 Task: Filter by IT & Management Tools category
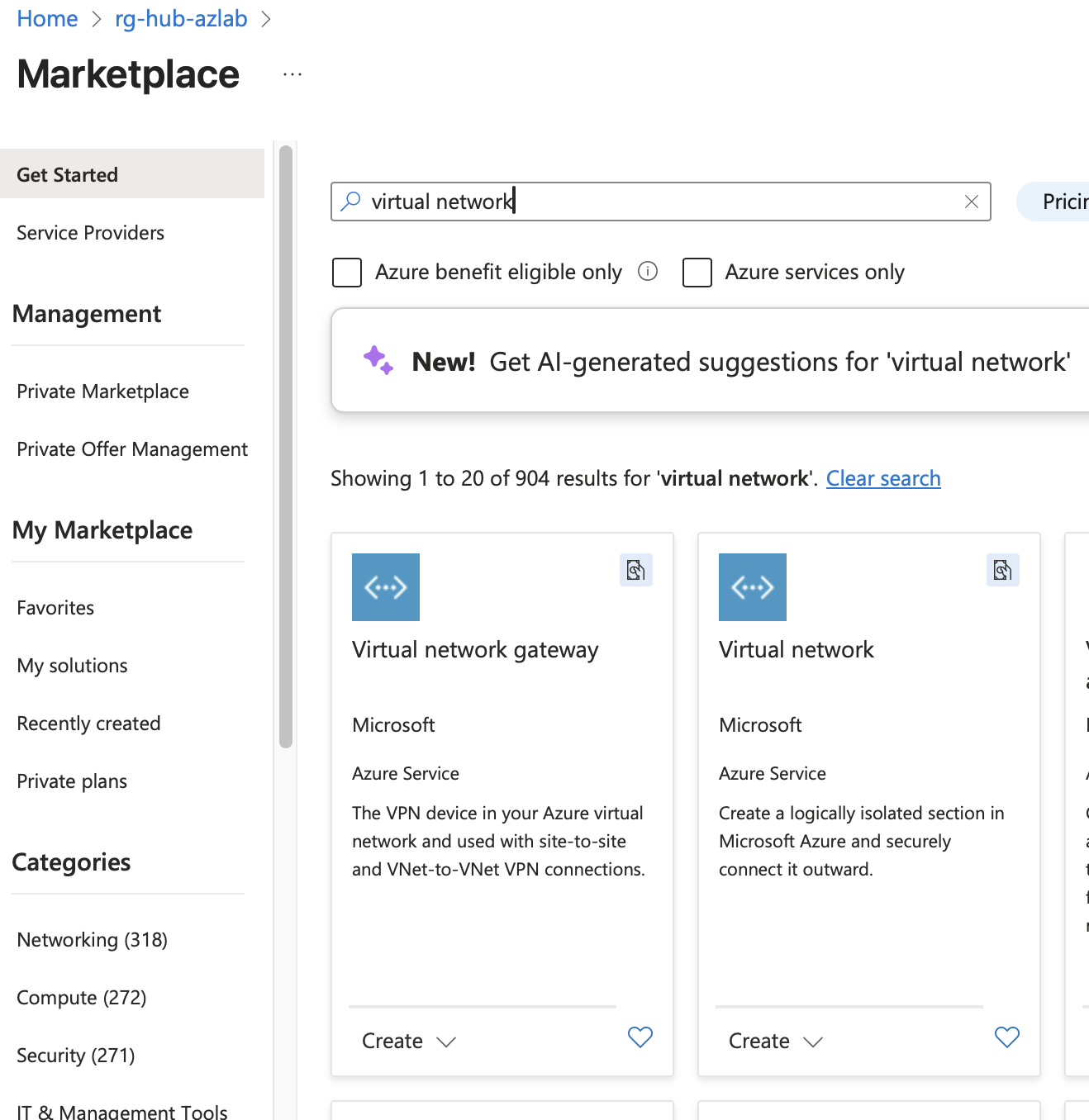[121, 1112]
